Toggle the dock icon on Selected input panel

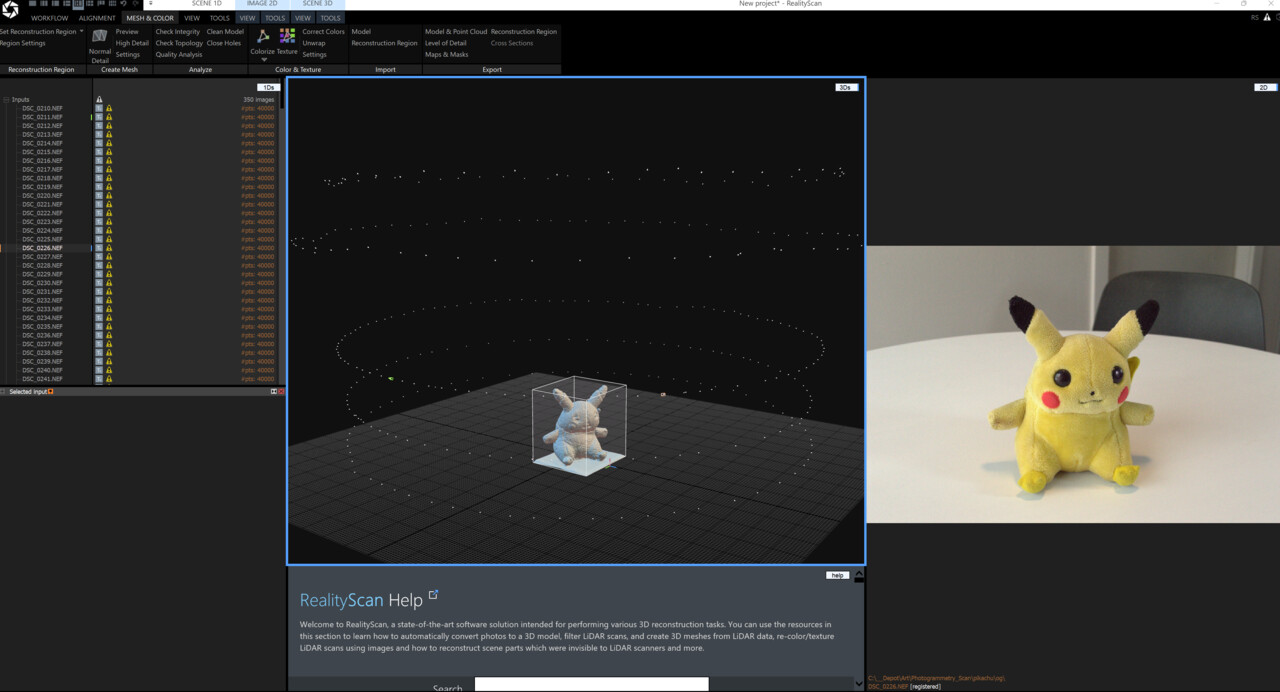click(x=273, y=392)
